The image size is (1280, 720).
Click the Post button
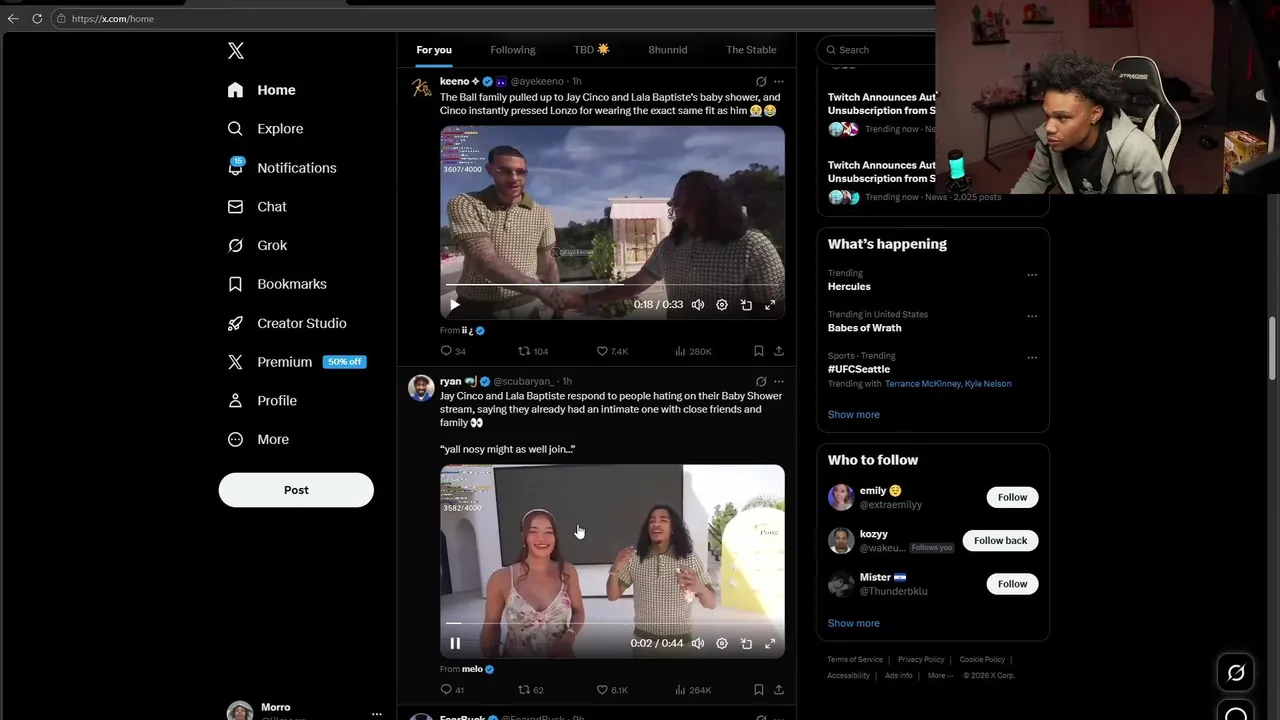point(296,490)
